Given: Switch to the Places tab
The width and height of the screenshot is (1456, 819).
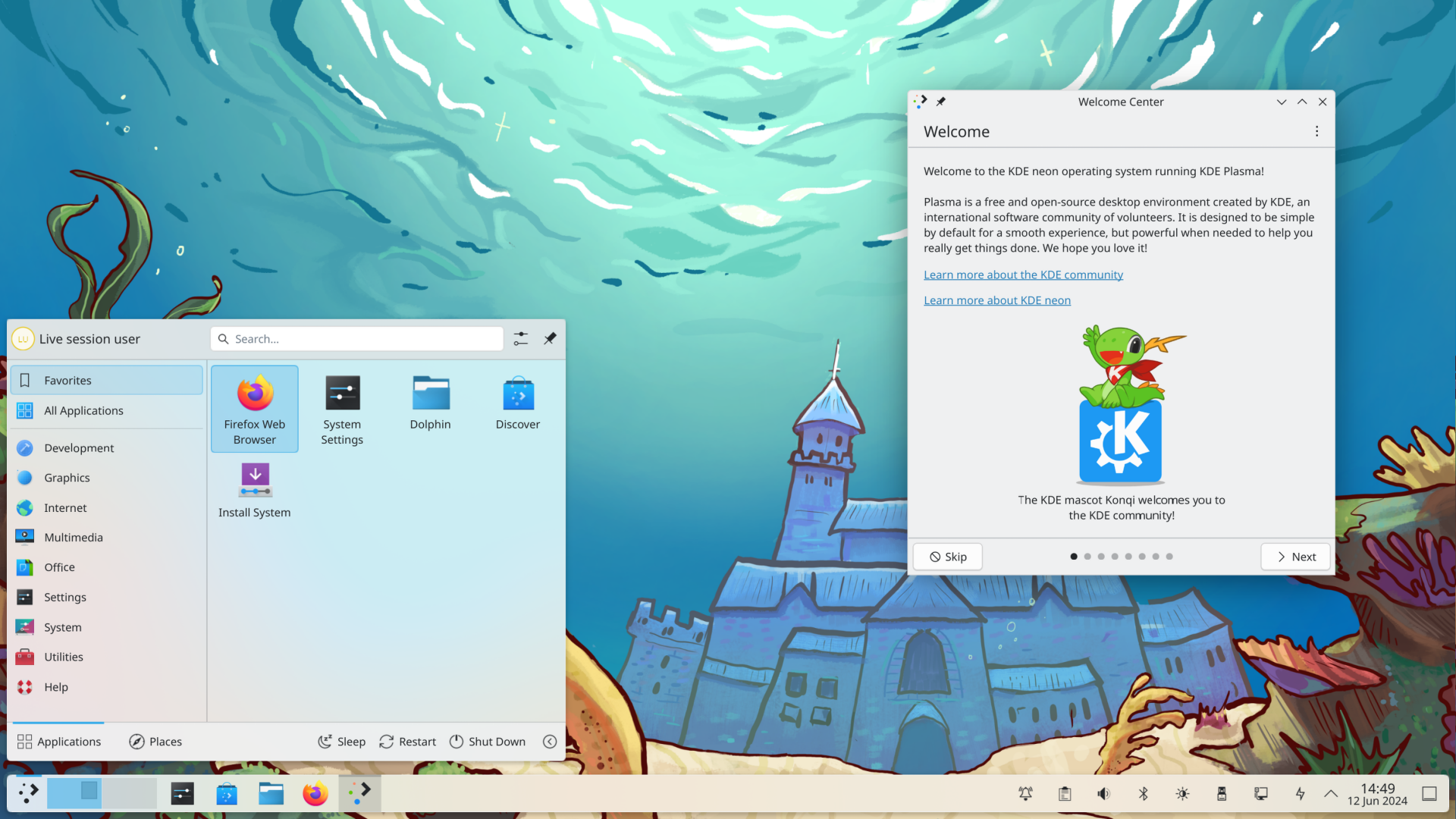Looking at the screenshot, I should point(155,742).
